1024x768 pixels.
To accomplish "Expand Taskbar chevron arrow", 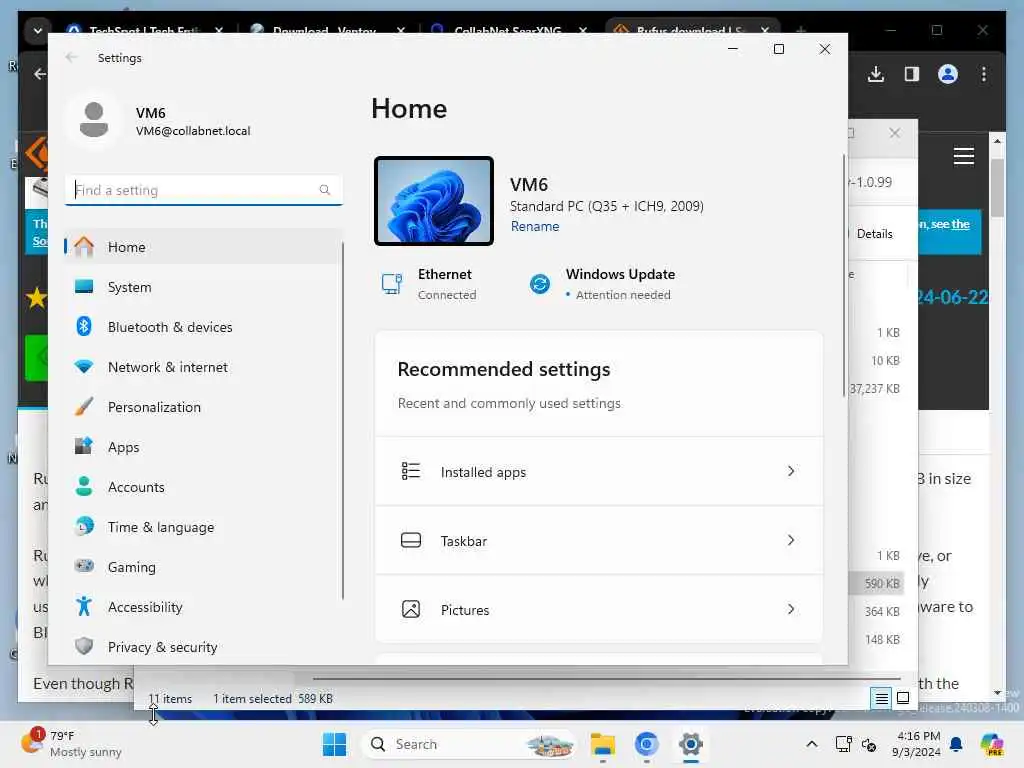I will 791,540.
